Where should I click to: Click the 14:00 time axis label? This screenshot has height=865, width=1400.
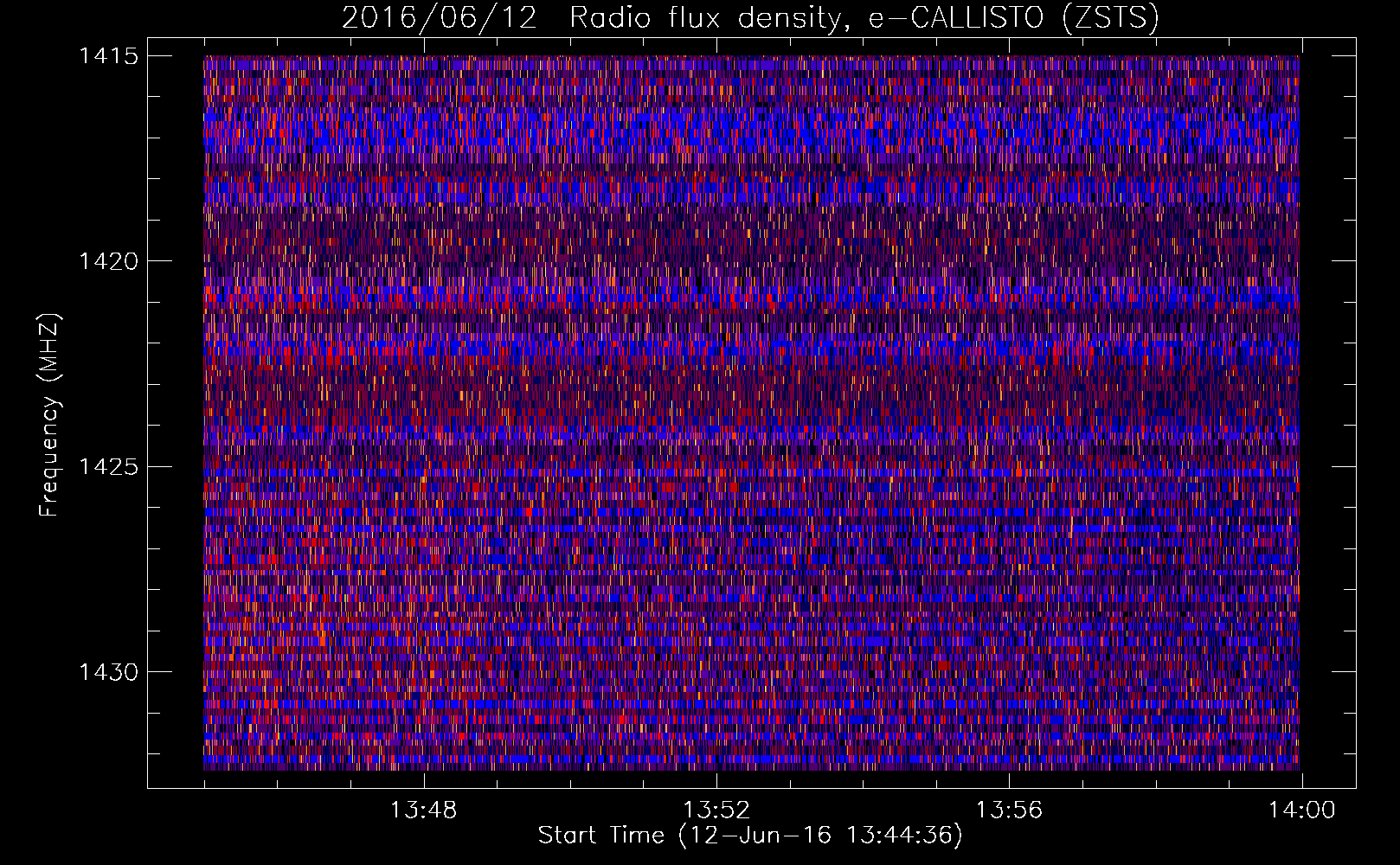pos(1302,811)
